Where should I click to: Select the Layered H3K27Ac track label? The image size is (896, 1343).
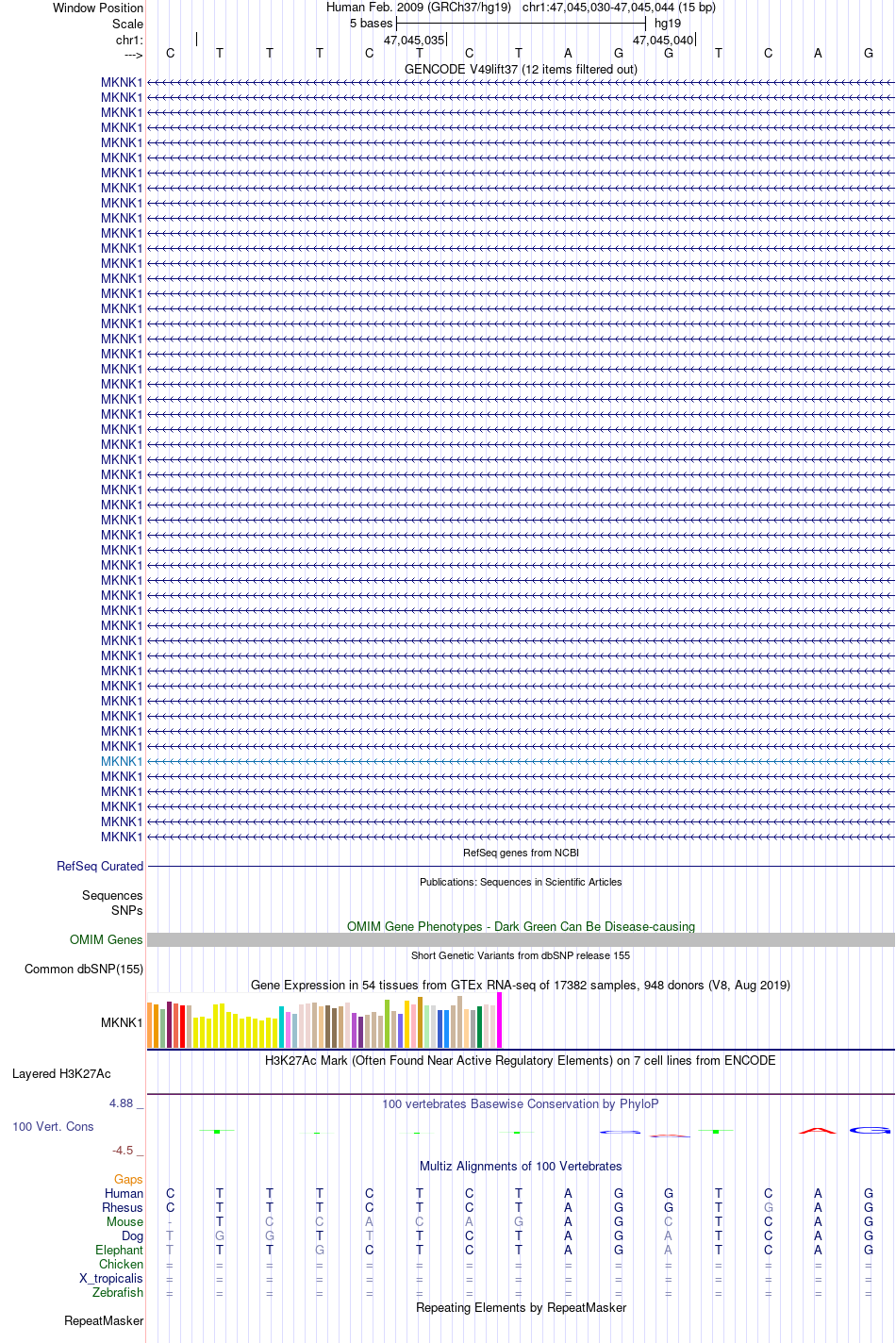[61, 1073]
